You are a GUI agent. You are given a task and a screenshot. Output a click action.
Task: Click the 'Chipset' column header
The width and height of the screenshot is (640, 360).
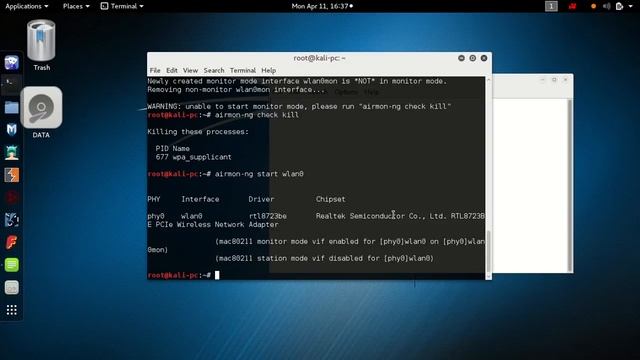click(x=331, y=199)
